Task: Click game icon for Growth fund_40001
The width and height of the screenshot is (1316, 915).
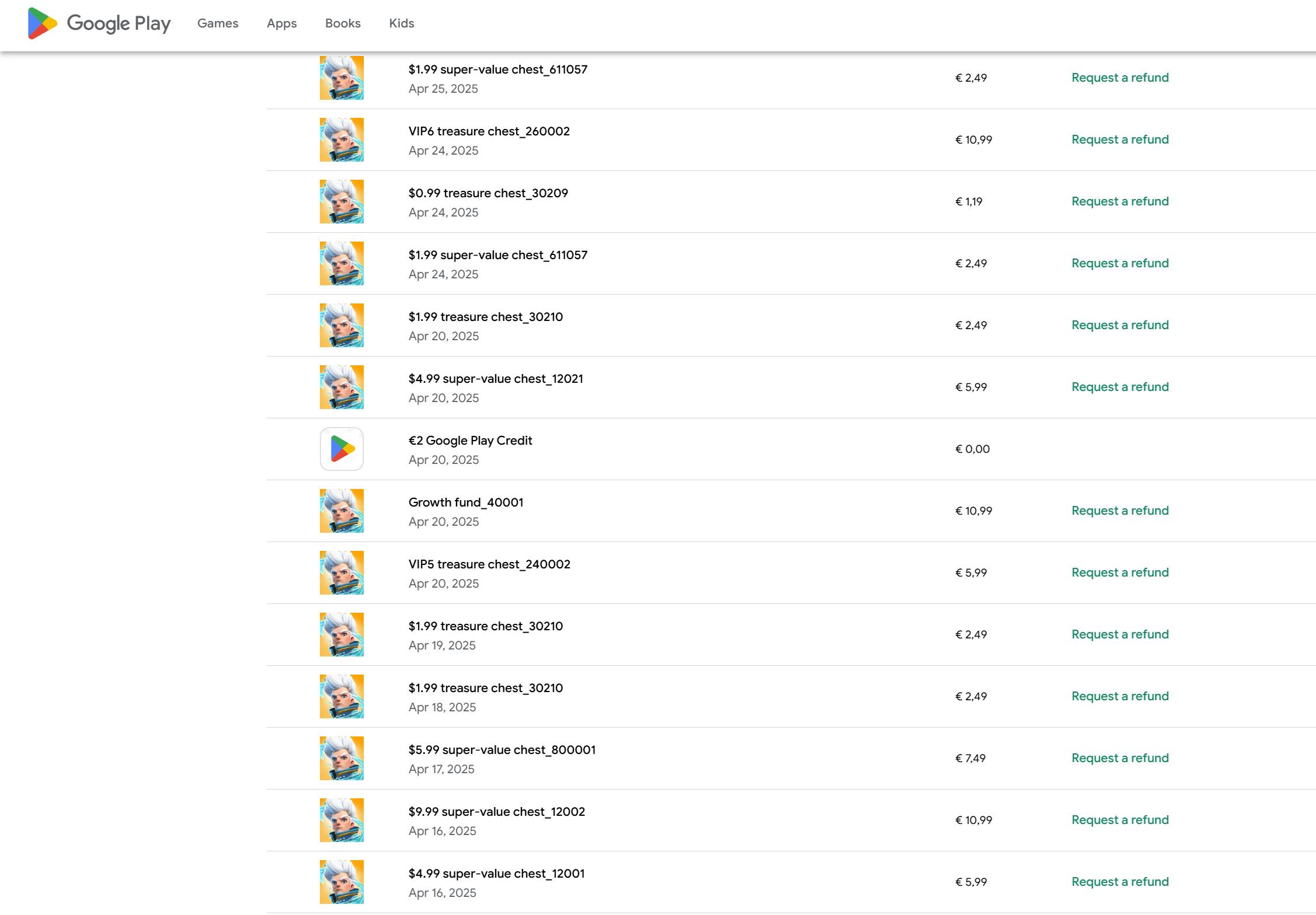Action: pos(342,511)
